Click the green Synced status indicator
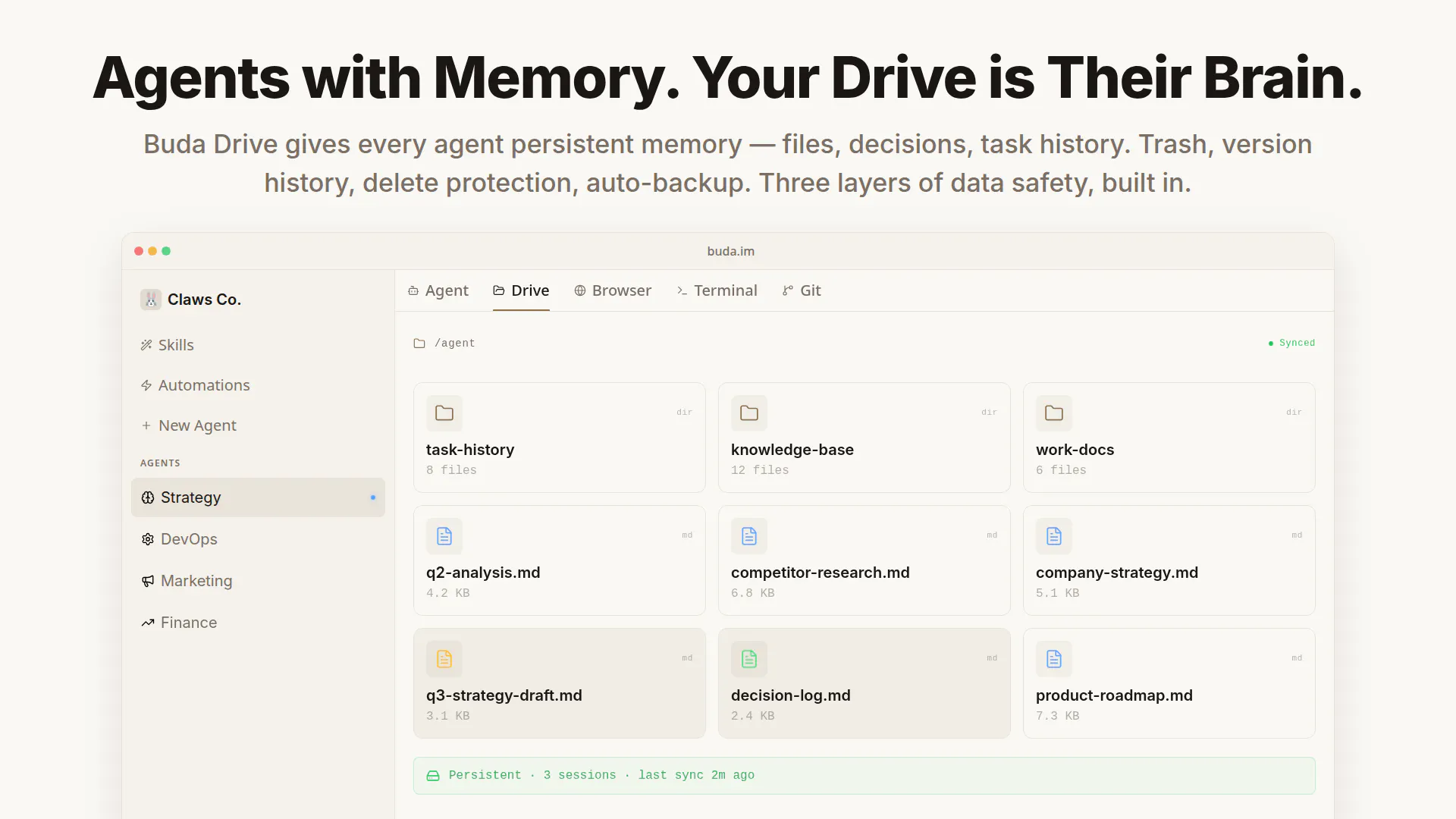This screenshot has height=819, width=1456. (1291, 343)
